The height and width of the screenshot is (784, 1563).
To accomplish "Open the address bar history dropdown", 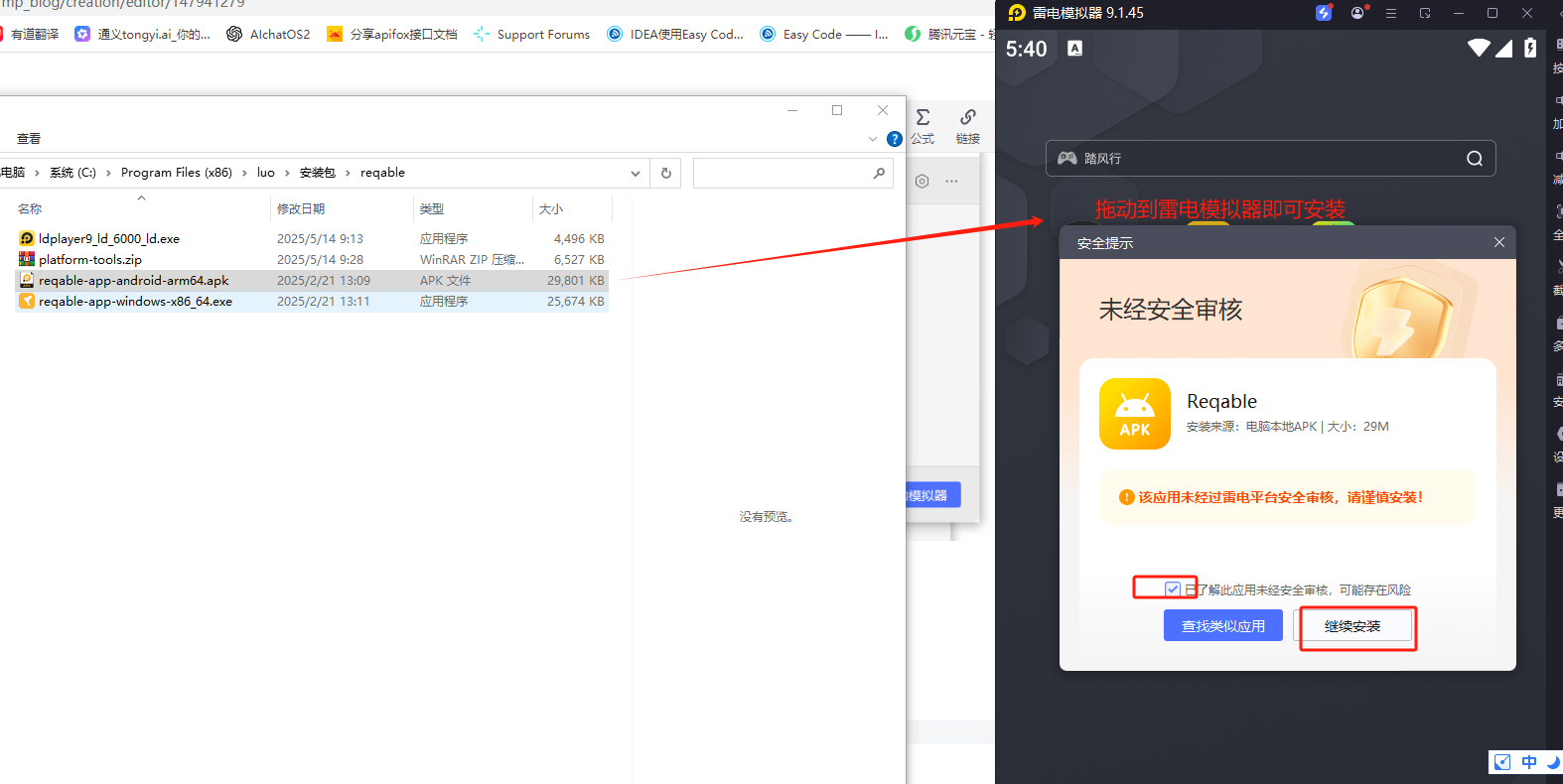I will [x=636, y=173].
